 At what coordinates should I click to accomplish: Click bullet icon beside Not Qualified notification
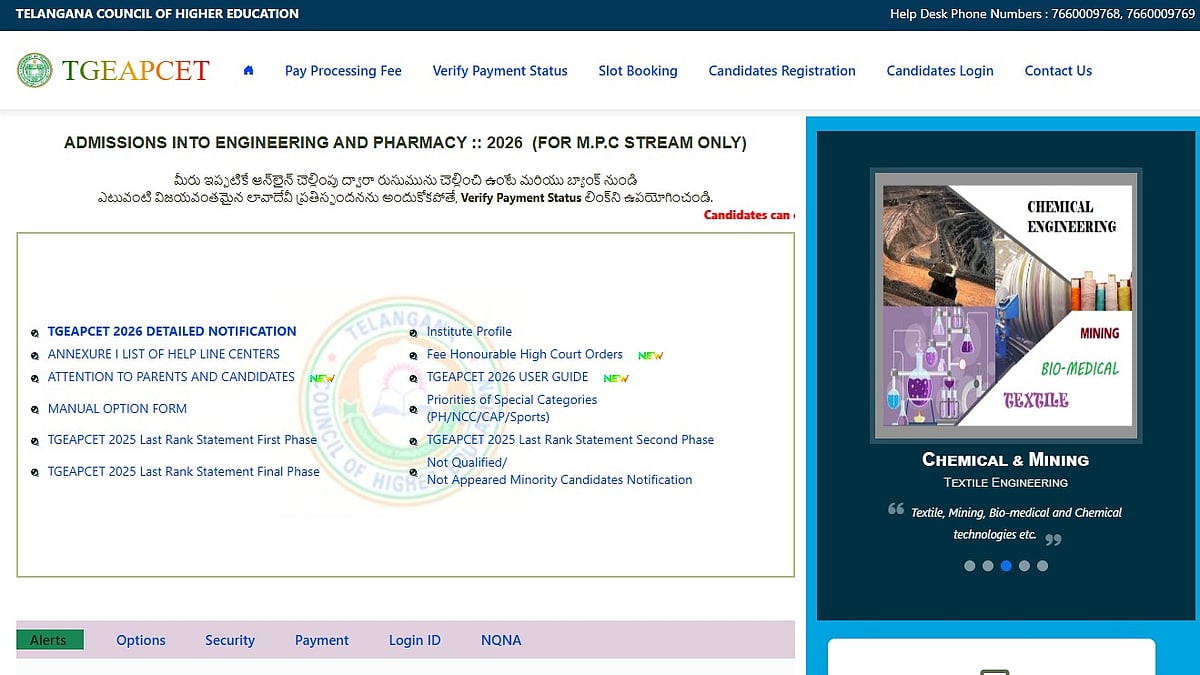pos(415,472)
